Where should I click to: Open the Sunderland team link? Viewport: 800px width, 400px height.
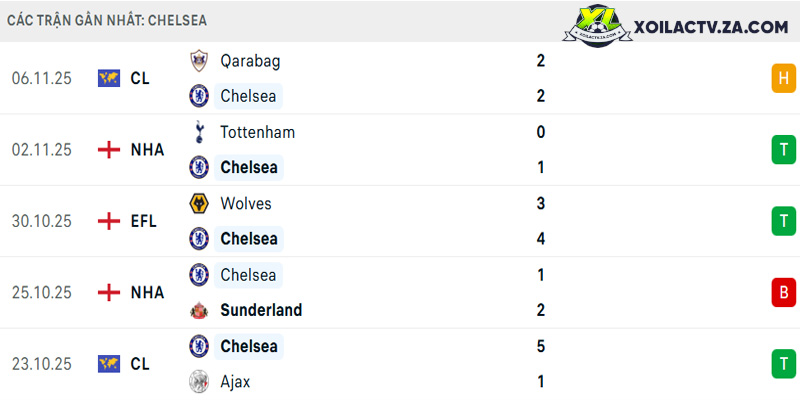261,310
